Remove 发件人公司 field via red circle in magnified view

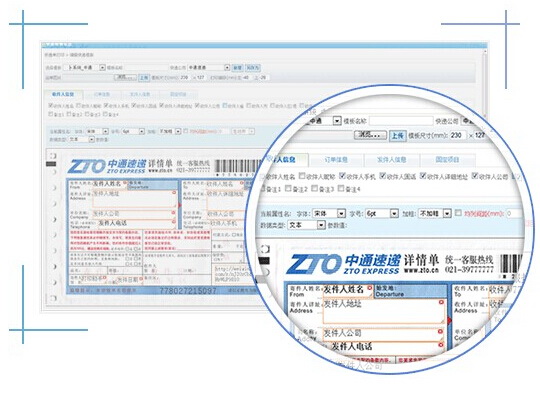click(440, 331)
